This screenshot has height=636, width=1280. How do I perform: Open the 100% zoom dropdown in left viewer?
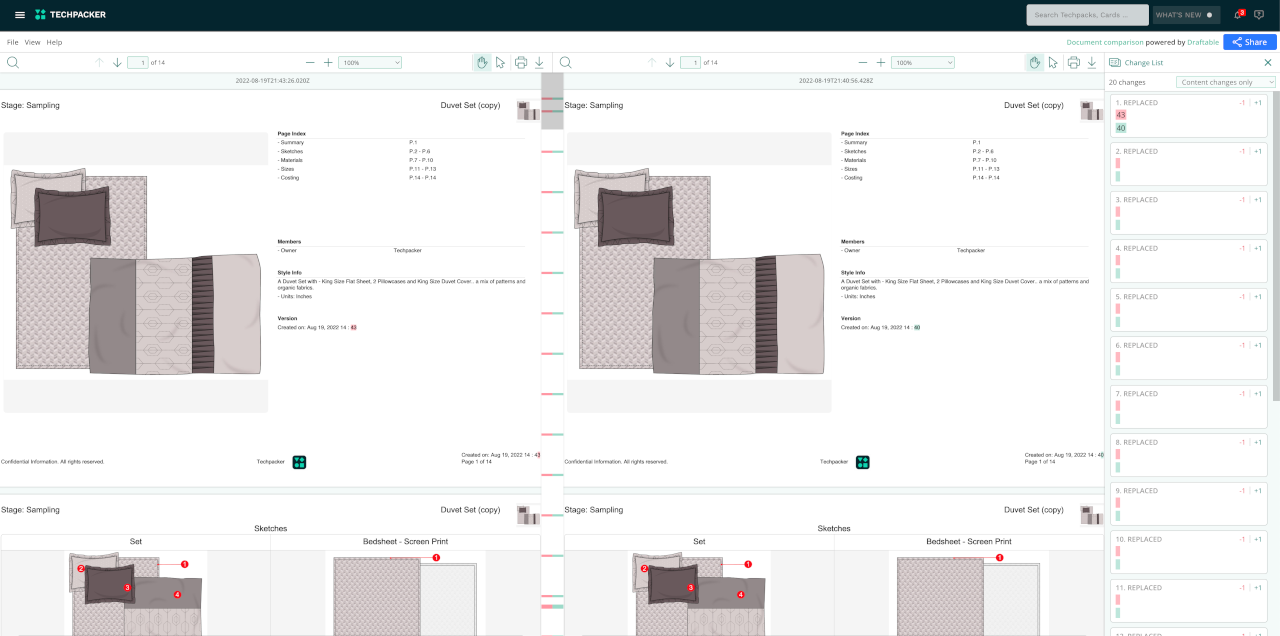(x=370, y=62)
